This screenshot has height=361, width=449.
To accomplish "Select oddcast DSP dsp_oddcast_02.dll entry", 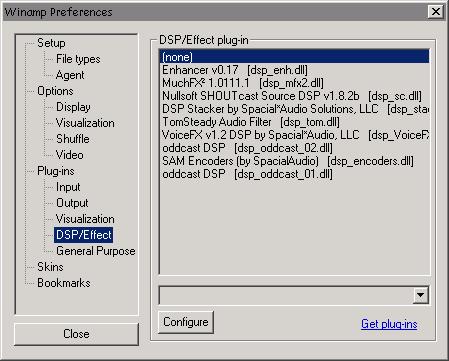I will tap(295, 148).
